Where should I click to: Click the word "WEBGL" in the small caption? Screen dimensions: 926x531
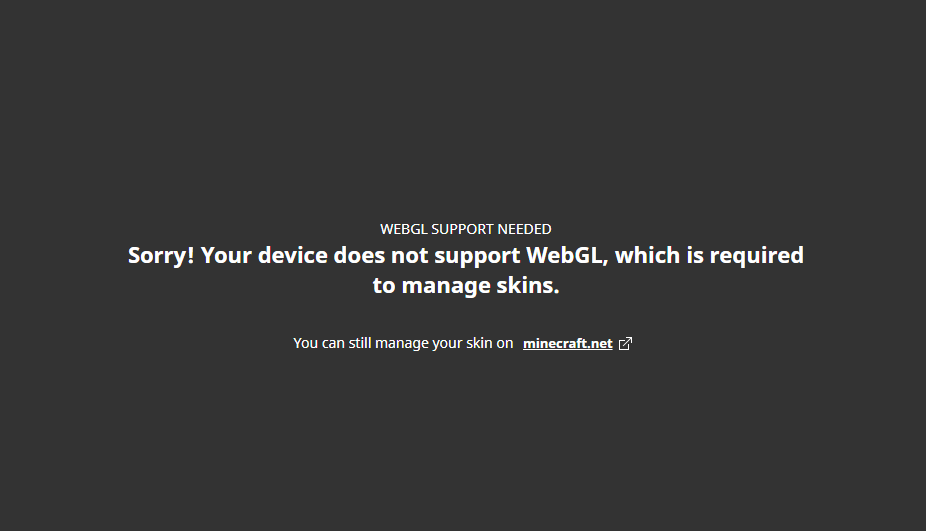[x=404, y=229]
